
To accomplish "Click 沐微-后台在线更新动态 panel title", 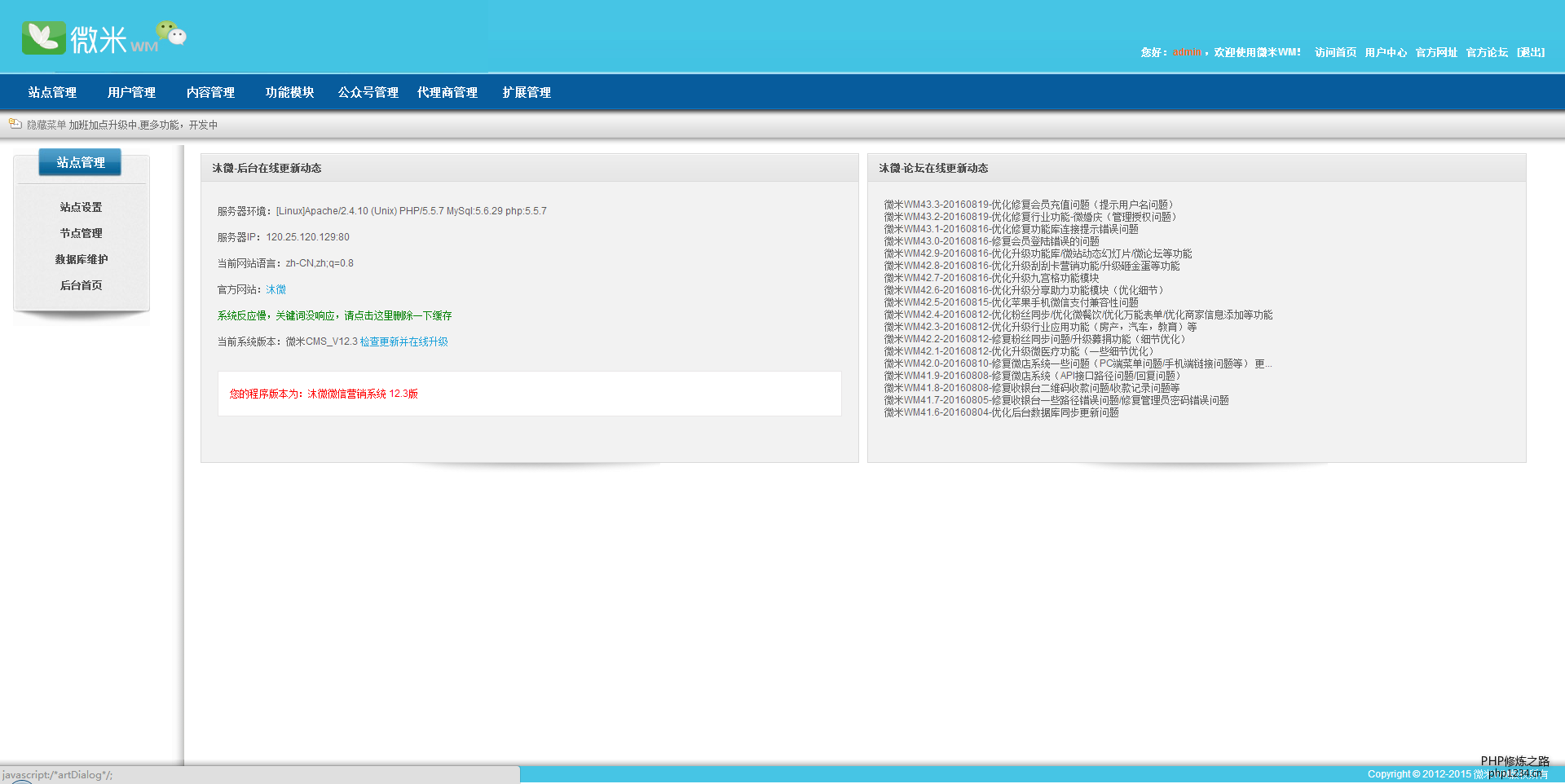I will (267, 168).
